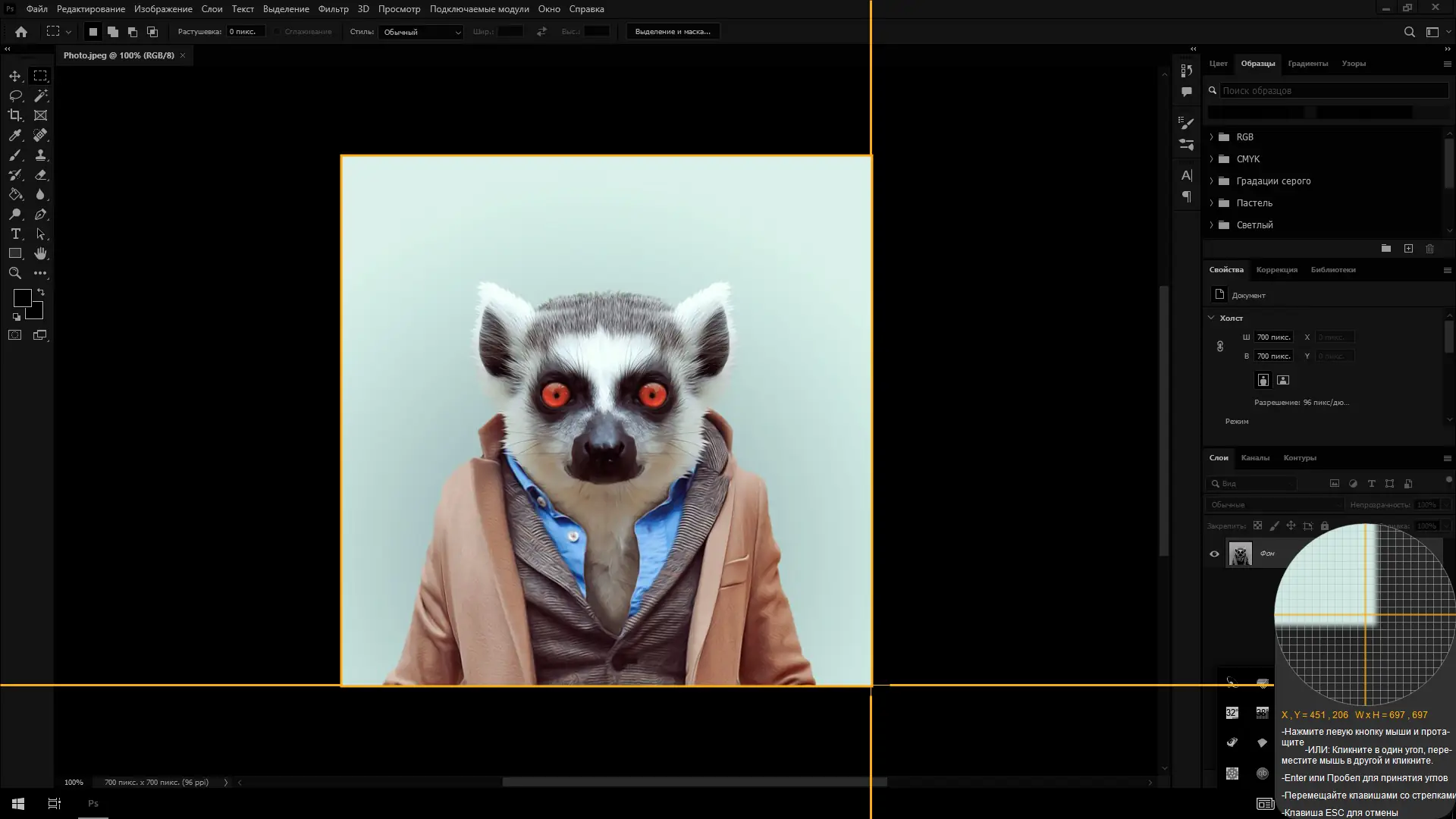This screenshot has height=819, width=1456.
Task: Go to the Home screen button
Action: coord(21,32)
